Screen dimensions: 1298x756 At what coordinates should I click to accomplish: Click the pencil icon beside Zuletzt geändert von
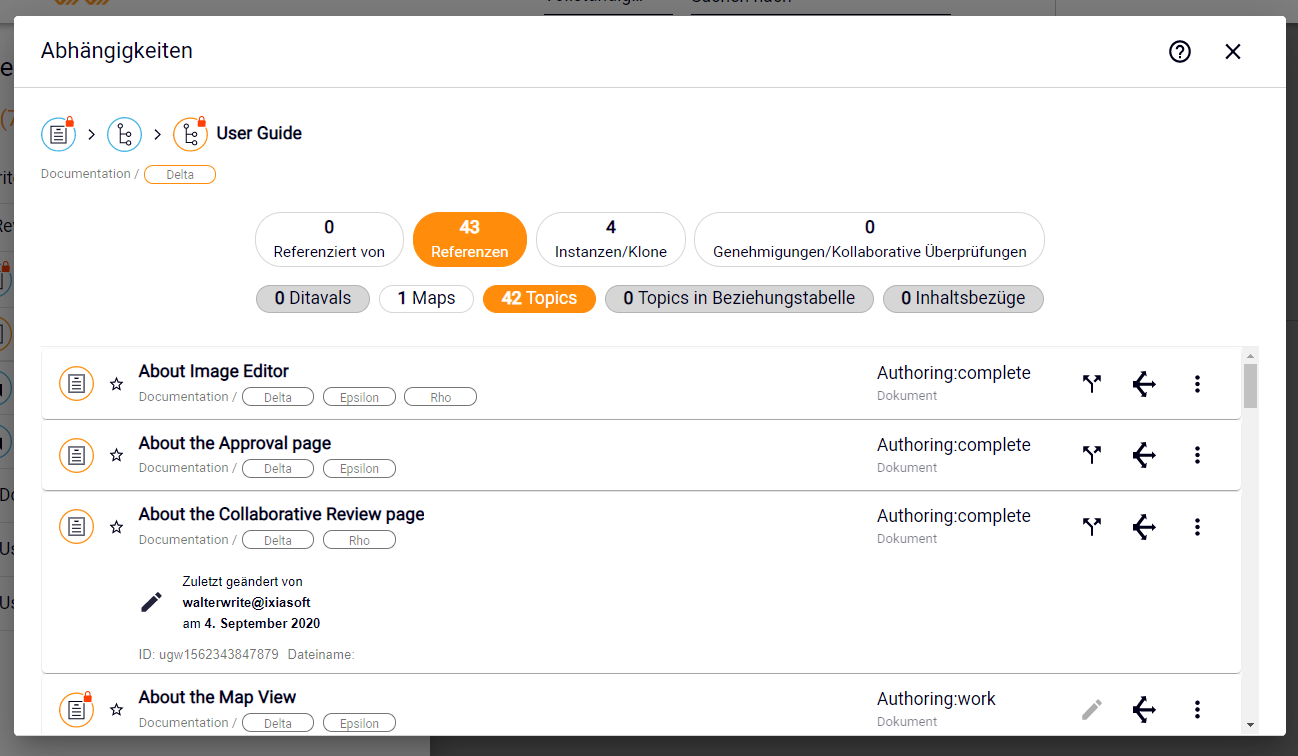pyautogui.click(x=151, y=602)
